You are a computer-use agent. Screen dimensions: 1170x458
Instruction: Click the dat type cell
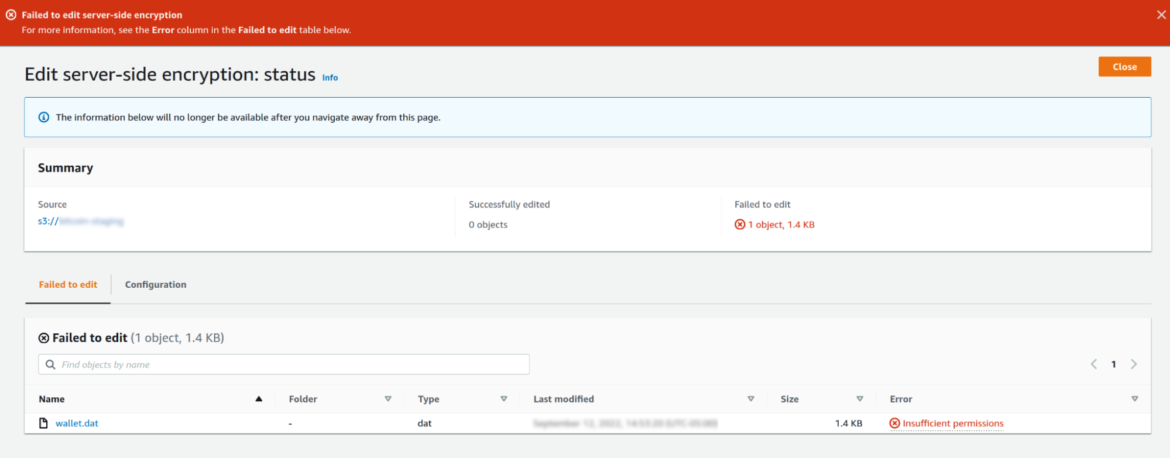425,423
